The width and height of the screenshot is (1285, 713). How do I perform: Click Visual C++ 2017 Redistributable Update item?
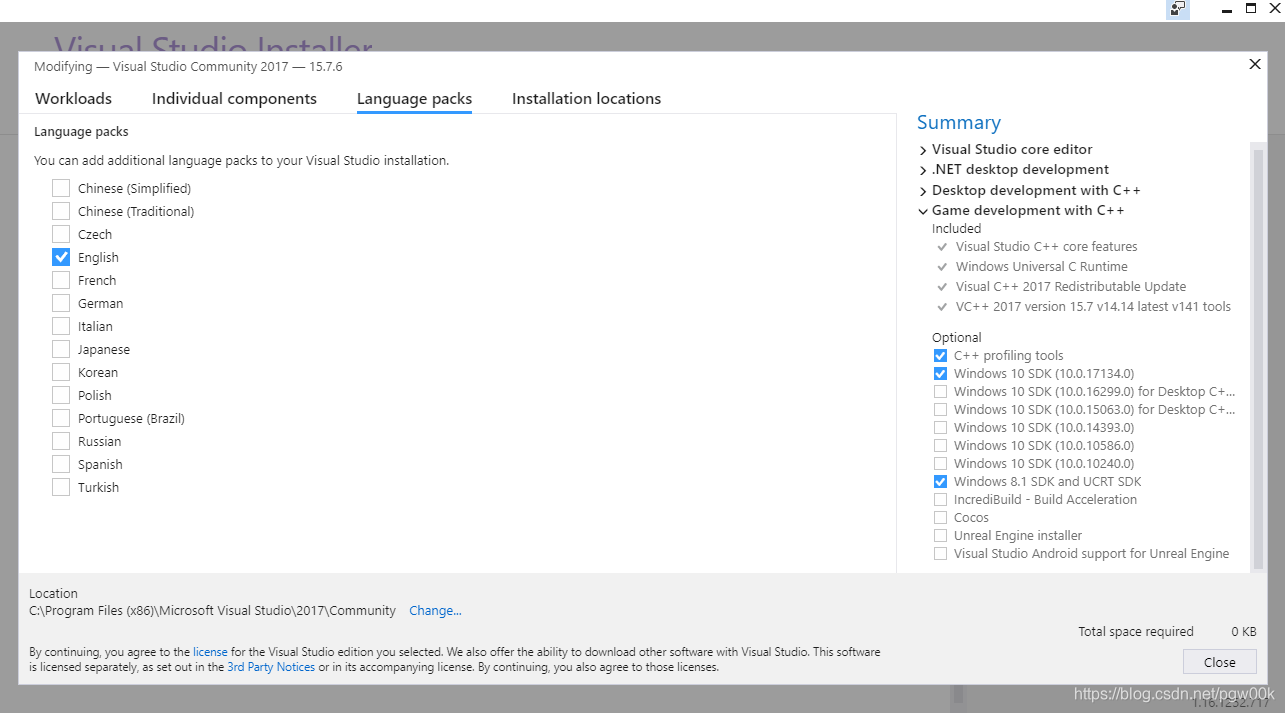click(1070, 286)
